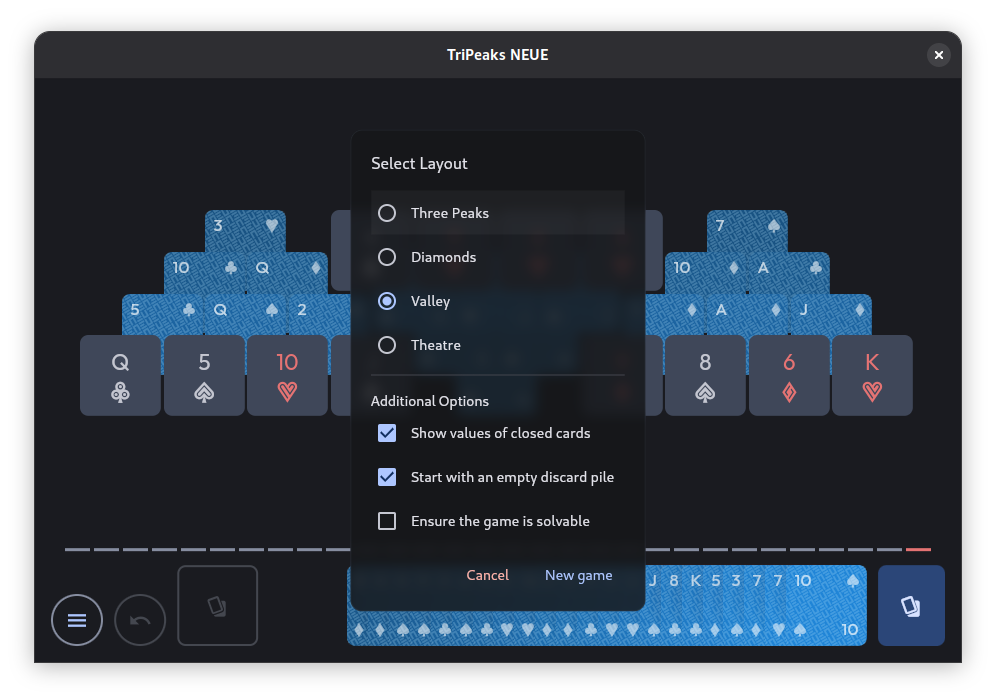The height and width of the screenshot is (700, 996).
Task: Uncheck Start with an empty discard pile
Action: point(387,477)
